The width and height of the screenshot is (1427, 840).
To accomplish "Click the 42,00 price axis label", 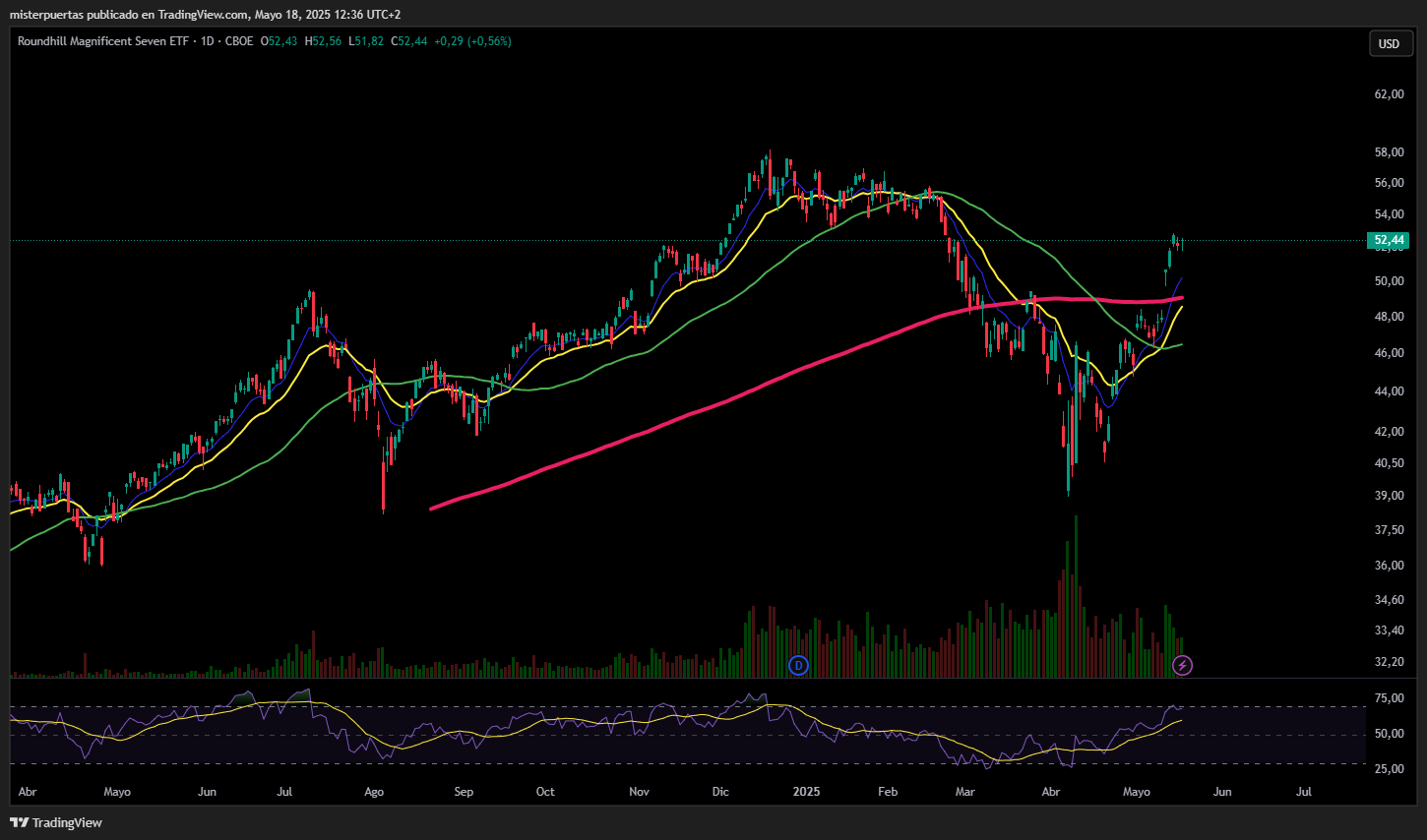I will pyautogui.click(x=1389, y=432).
